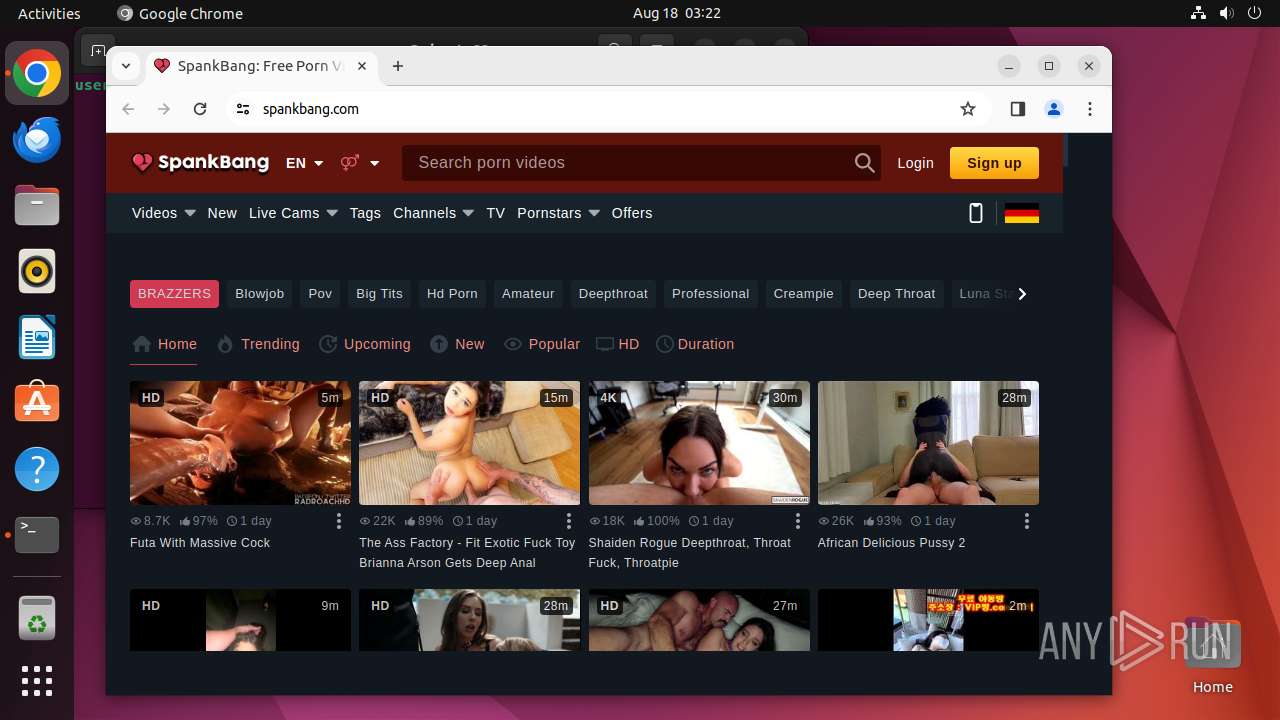Click the mobile phone icon in nav bar
The height and width of the screenshot is (720, 1280).
(x=976, y=213)
